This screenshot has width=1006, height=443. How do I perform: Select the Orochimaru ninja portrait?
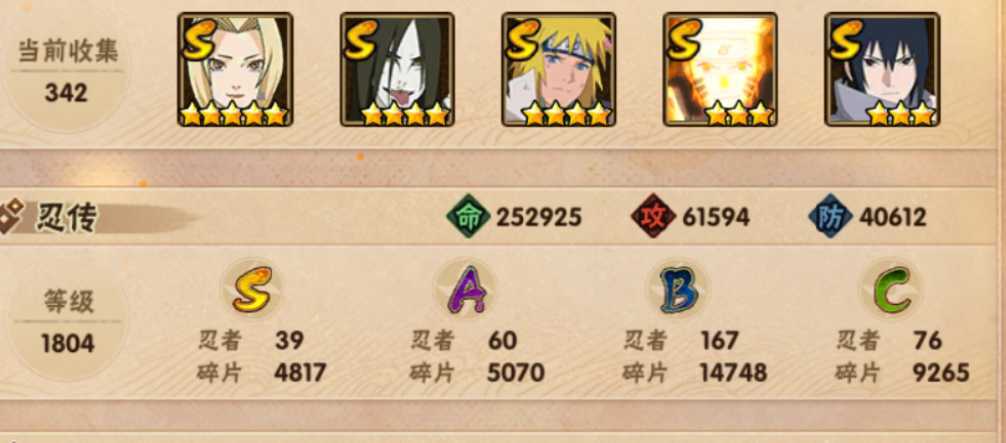pos(397,69)
